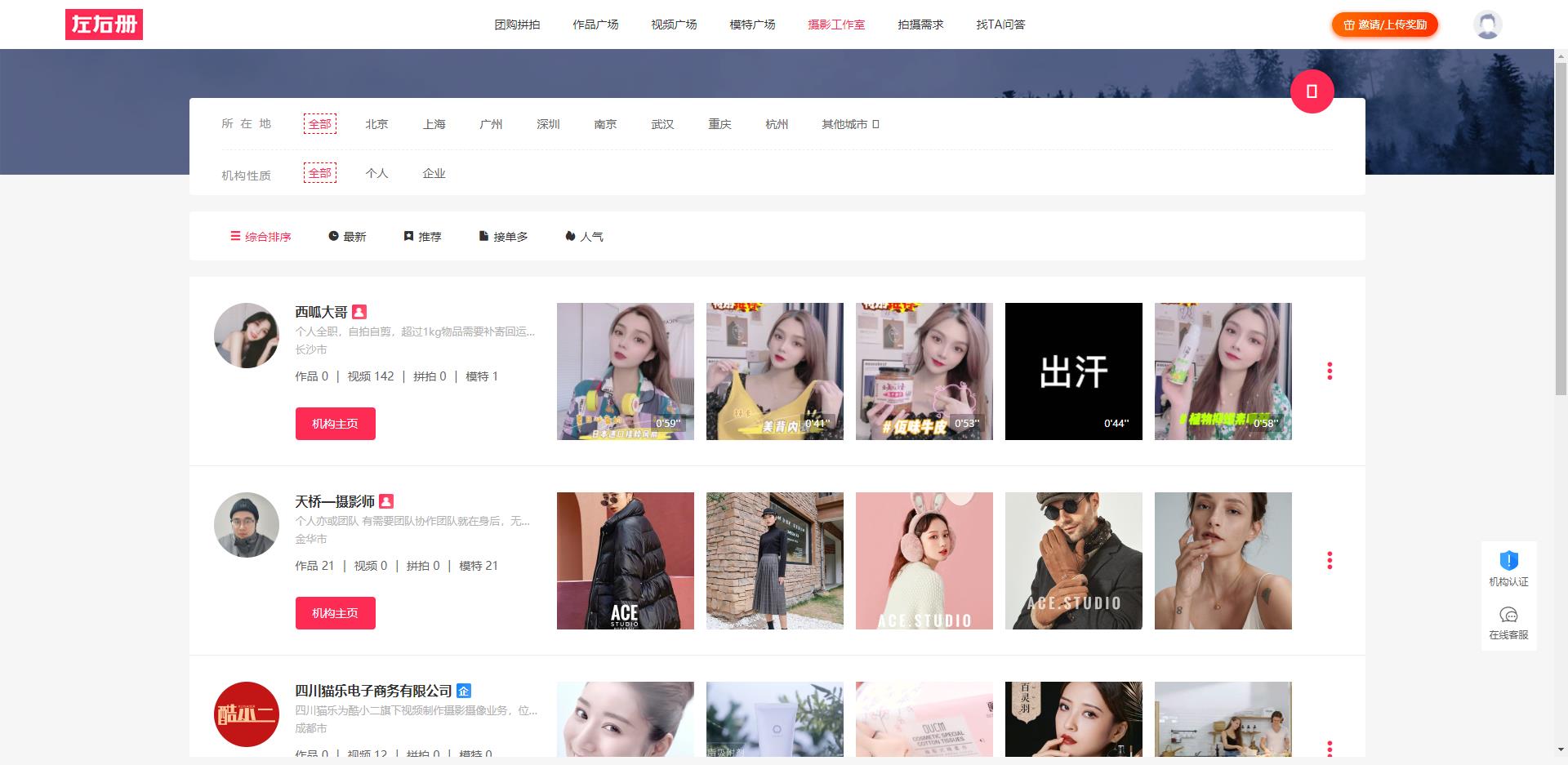Open woman with necklace portrait photo
Screen dimensions: 1568x765
coord(1223,561)
